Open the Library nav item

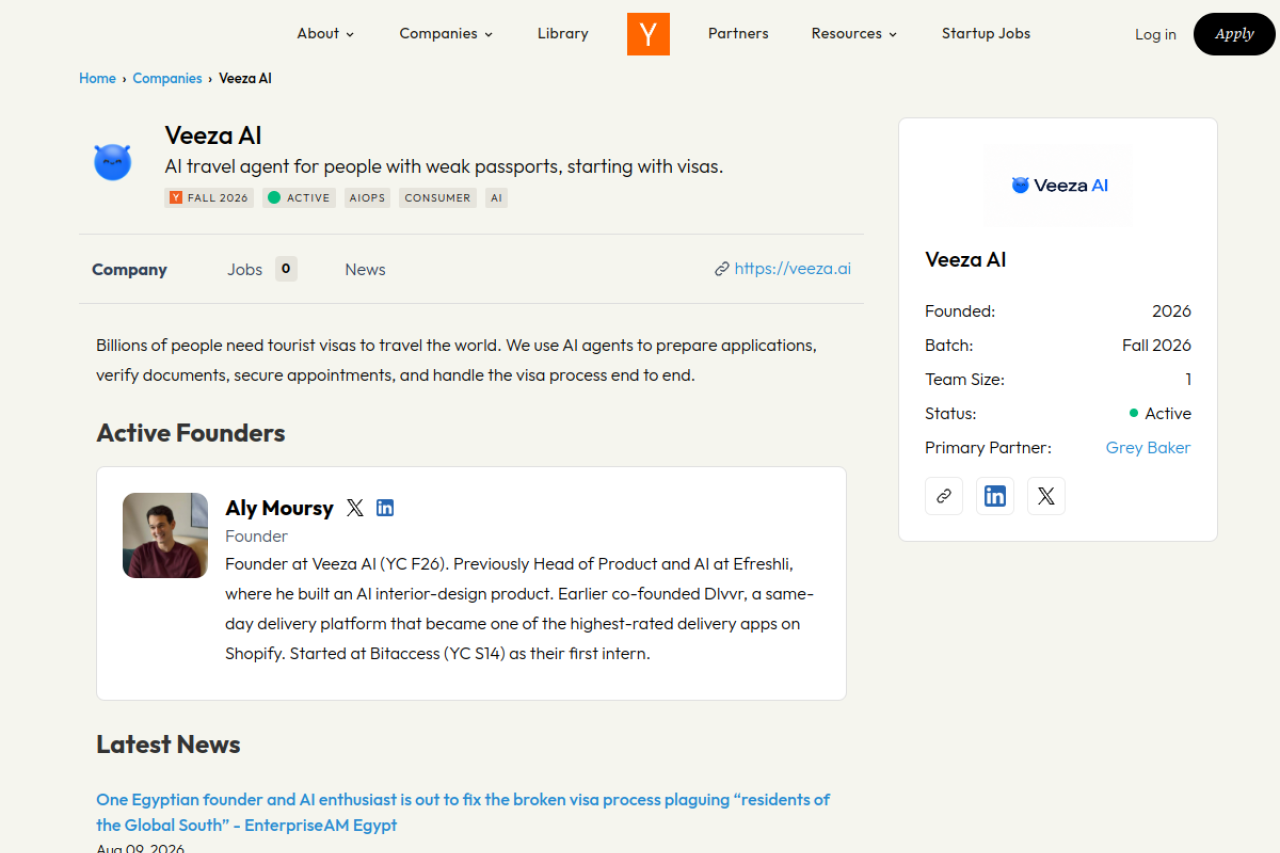tap(563, 34)
